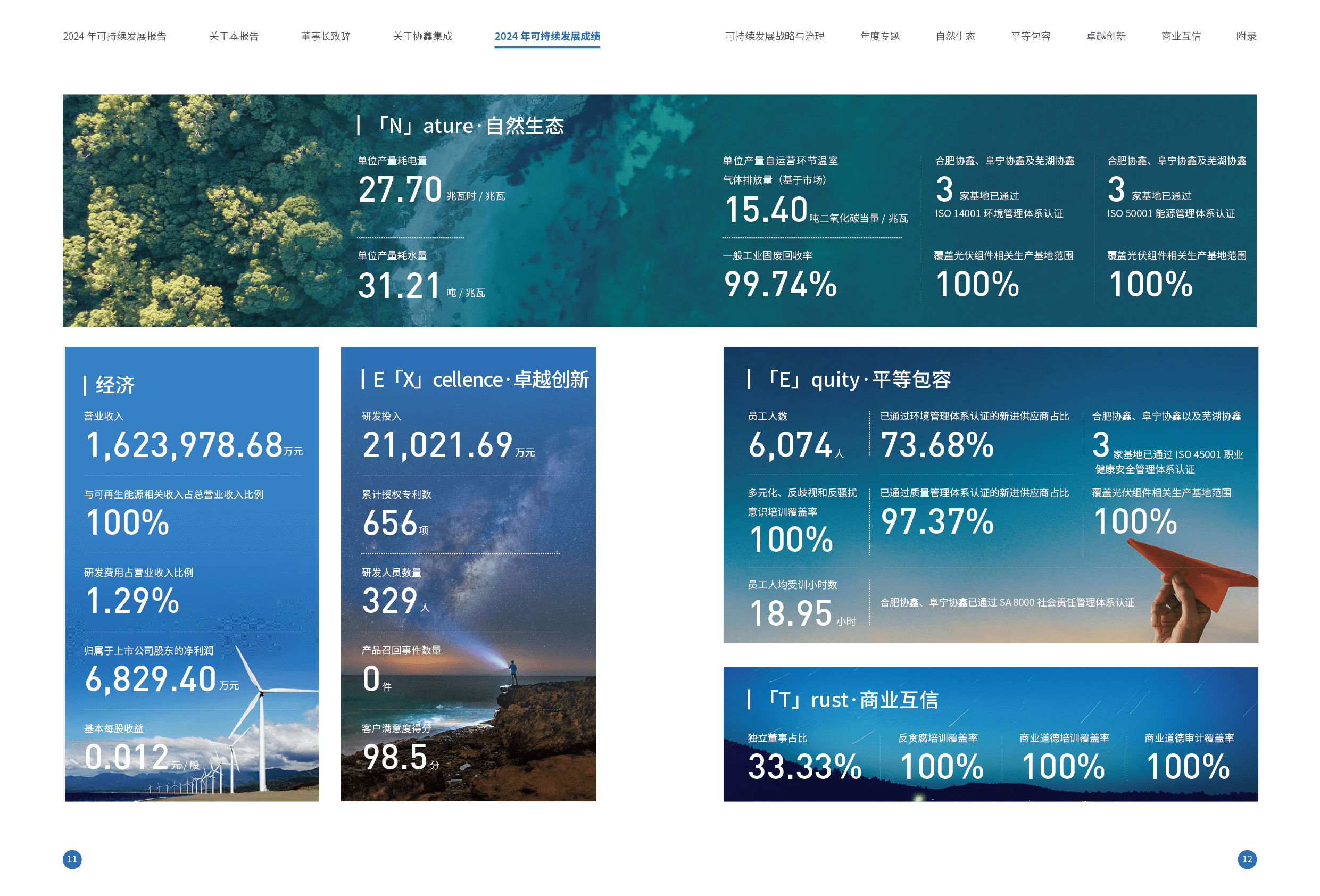Click the 2024年可持续发展报告 home title
Image resolution: width=1320 pixels, height=896 pixels.
coord(114,36)
